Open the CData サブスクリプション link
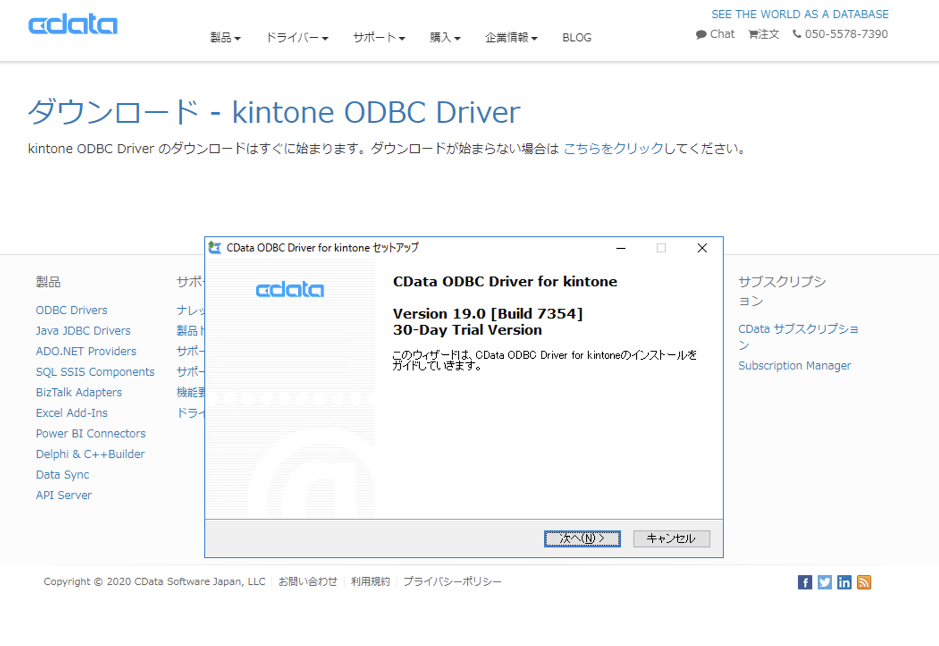 798,336
